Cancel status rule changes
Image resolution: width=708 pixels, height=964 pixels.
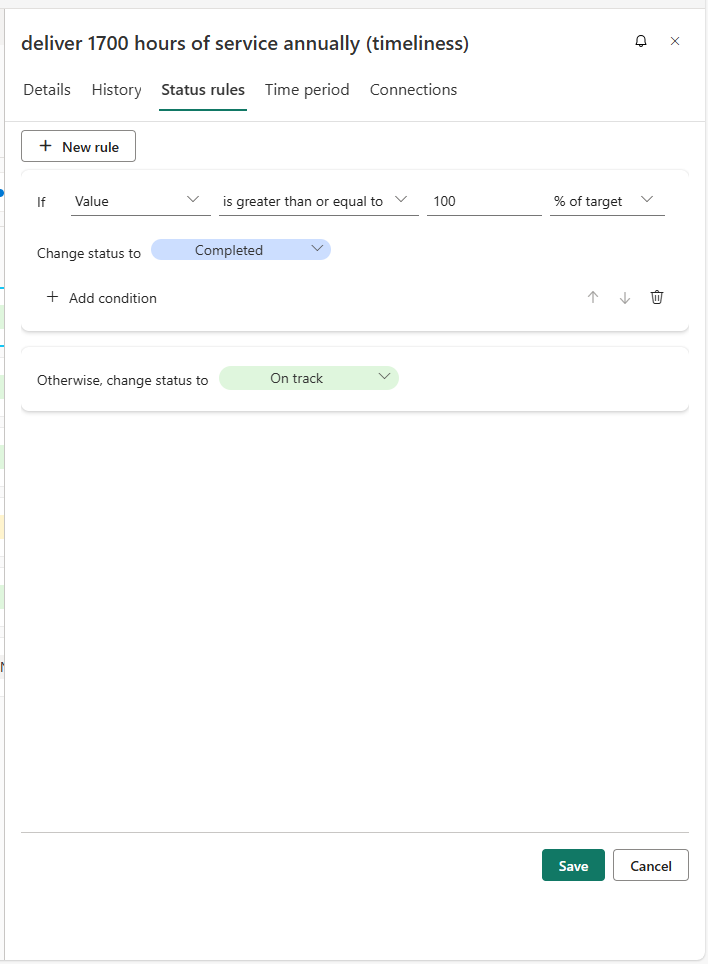click(x=650, y=865)
